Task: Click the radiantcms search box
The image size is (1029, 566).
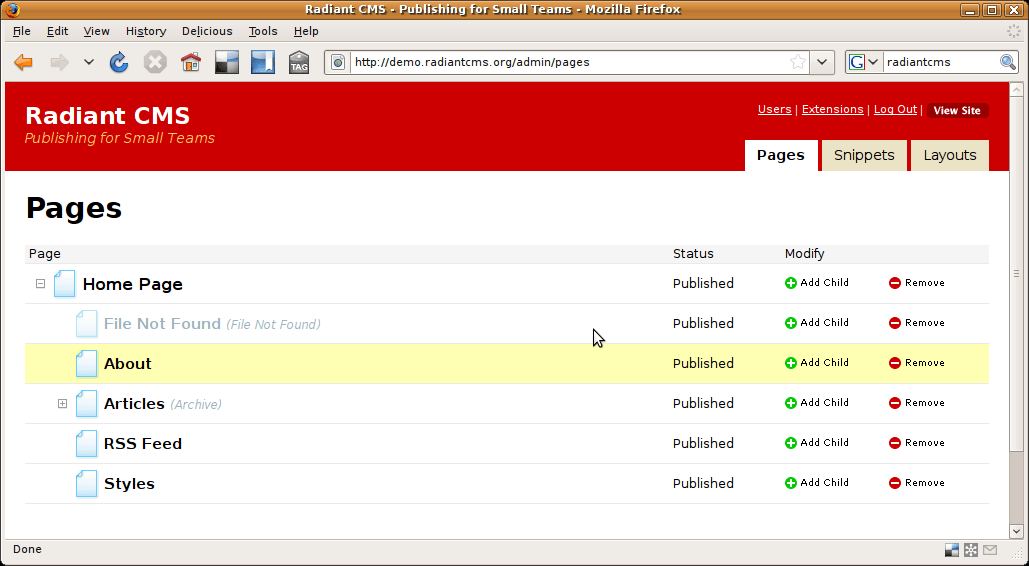Action: [x=940, y=62]
